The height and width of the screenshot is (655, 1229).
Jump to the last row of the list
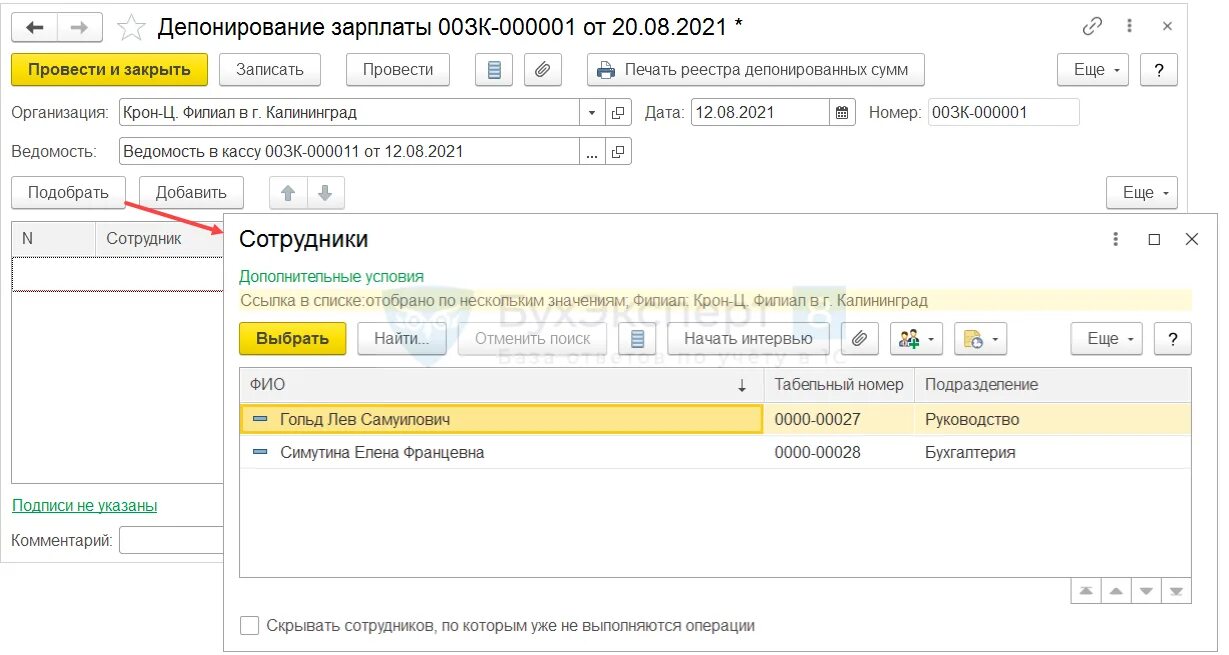[1176, 591]
